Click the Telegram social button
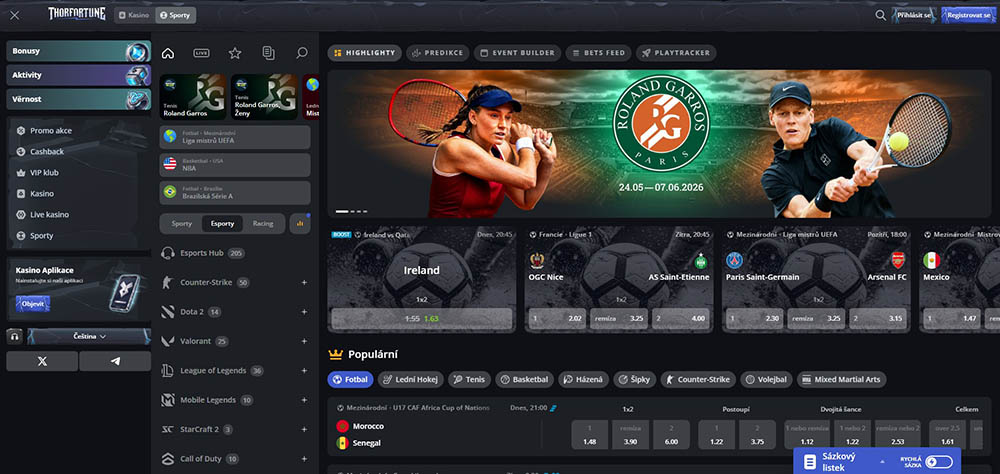The height and width of the screenshot is (474, 1000). (x=115, y=361)
